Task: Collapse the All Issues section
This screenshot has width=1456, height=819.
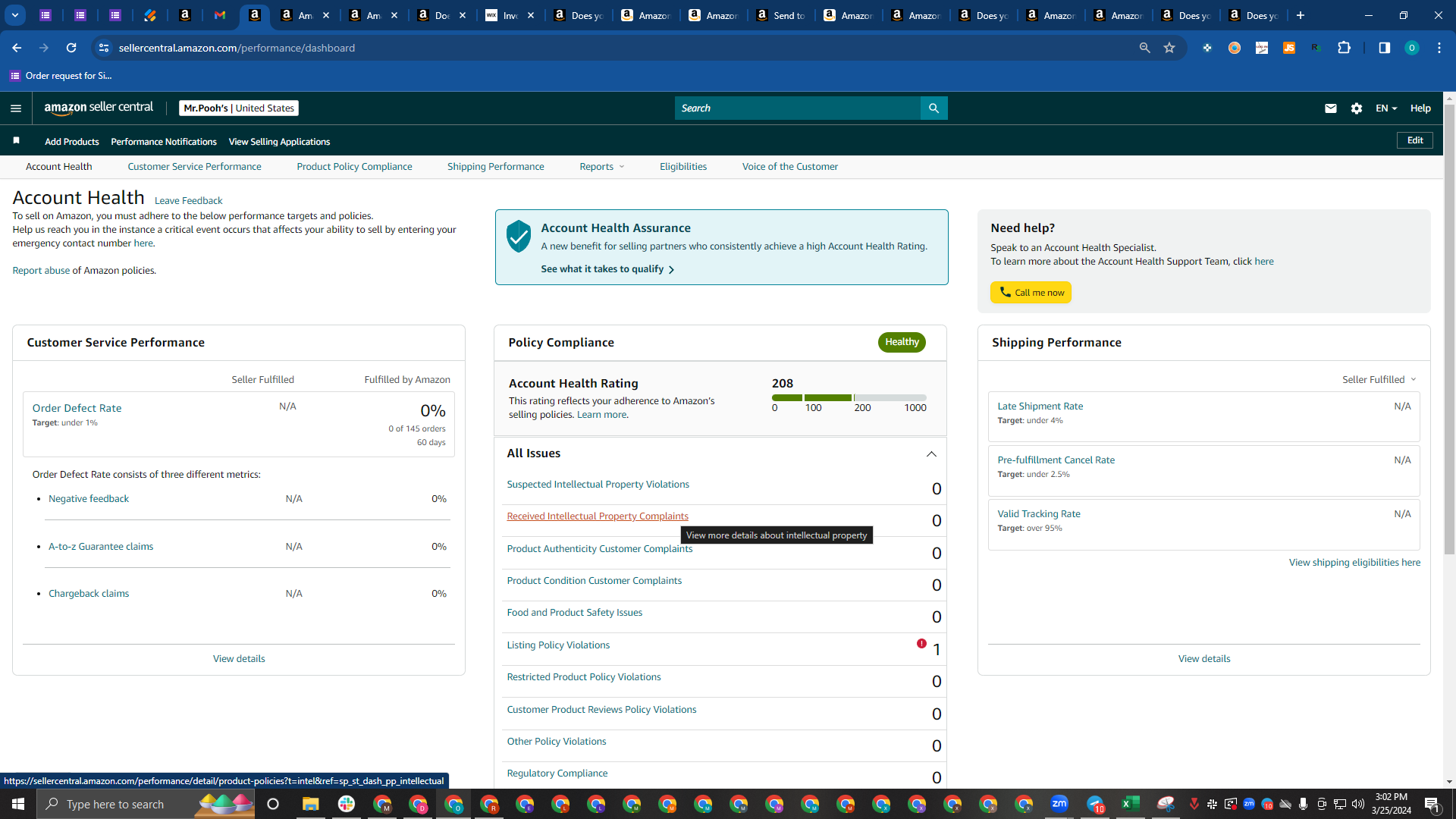Action: pos(931,453)
